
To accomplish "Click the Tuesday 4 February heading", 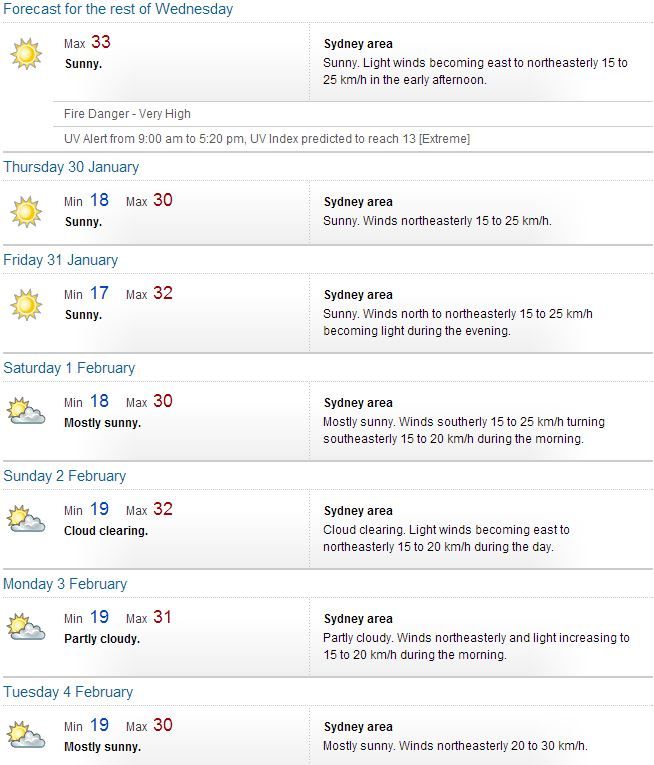I will click(68, 692).
